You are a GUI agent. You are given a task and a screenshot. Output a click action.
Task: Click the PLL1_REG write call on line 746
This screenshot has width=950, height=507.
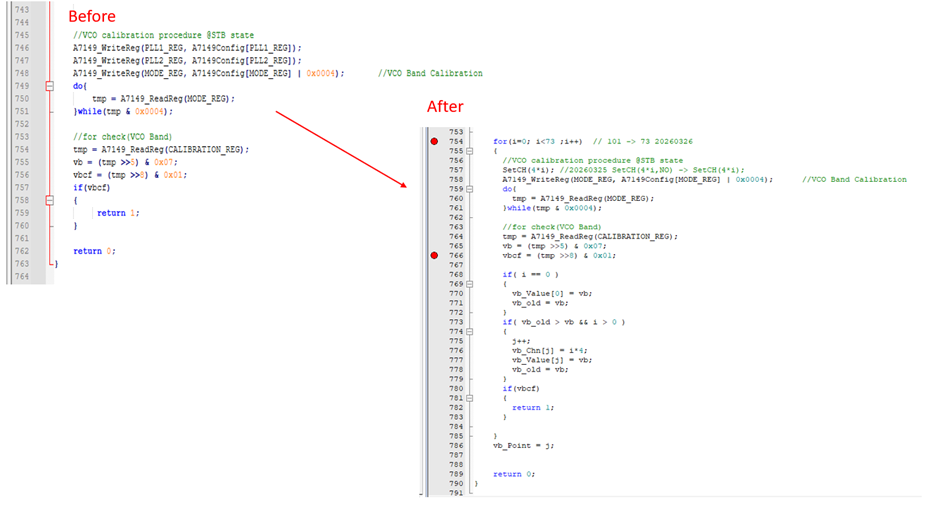click(x=186, y=48)
